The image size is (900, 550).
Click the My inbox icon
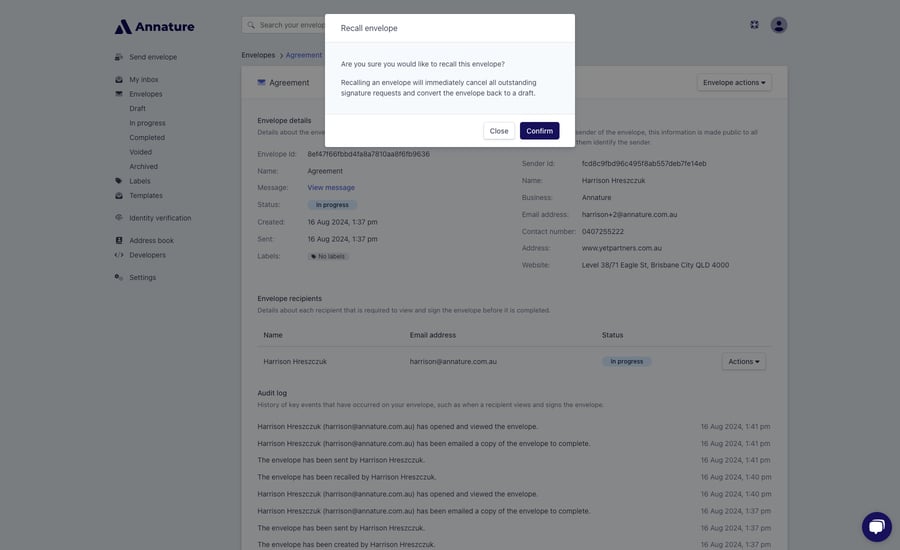119,79
